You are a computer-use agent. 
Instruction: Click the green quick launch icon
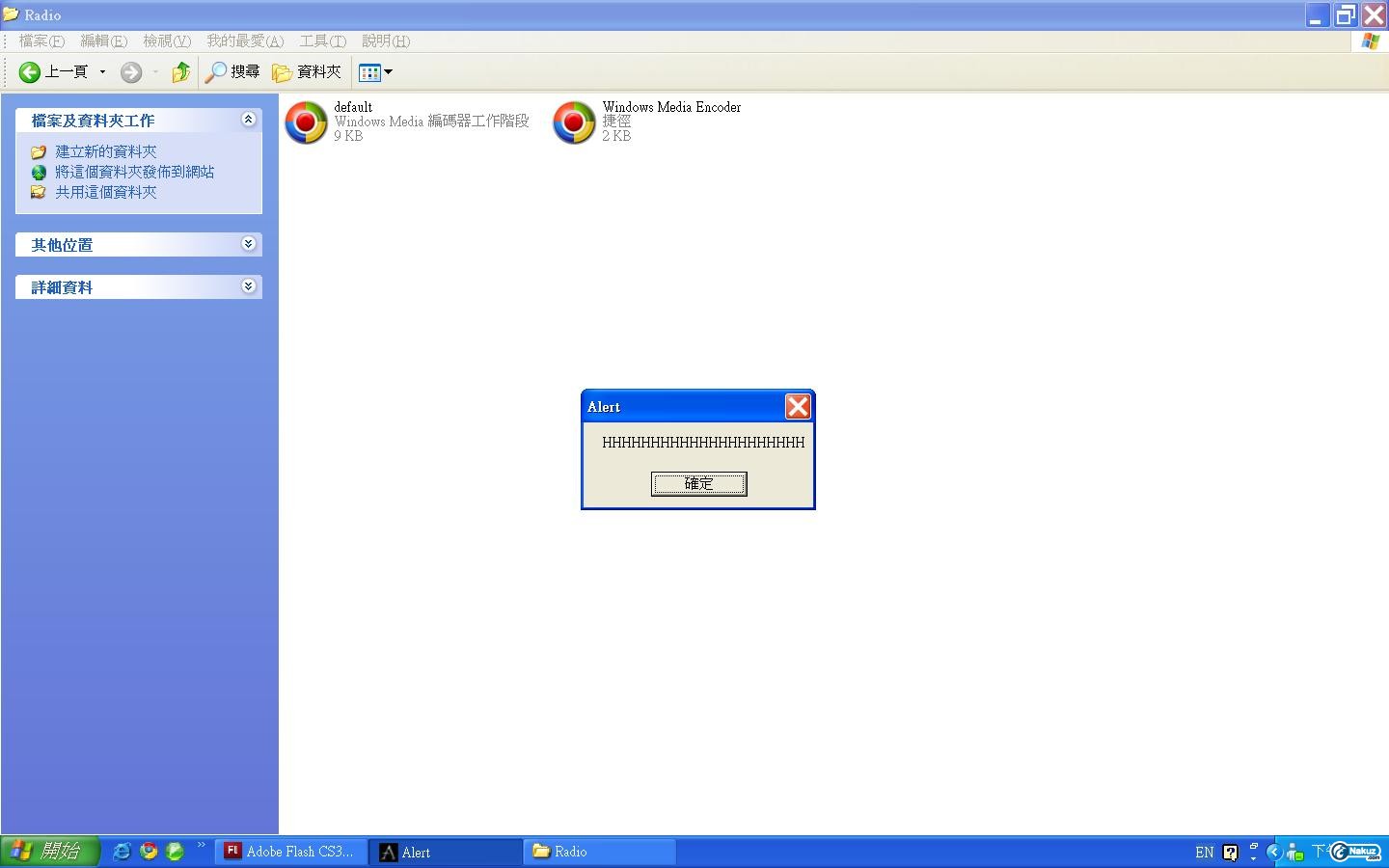175,851
